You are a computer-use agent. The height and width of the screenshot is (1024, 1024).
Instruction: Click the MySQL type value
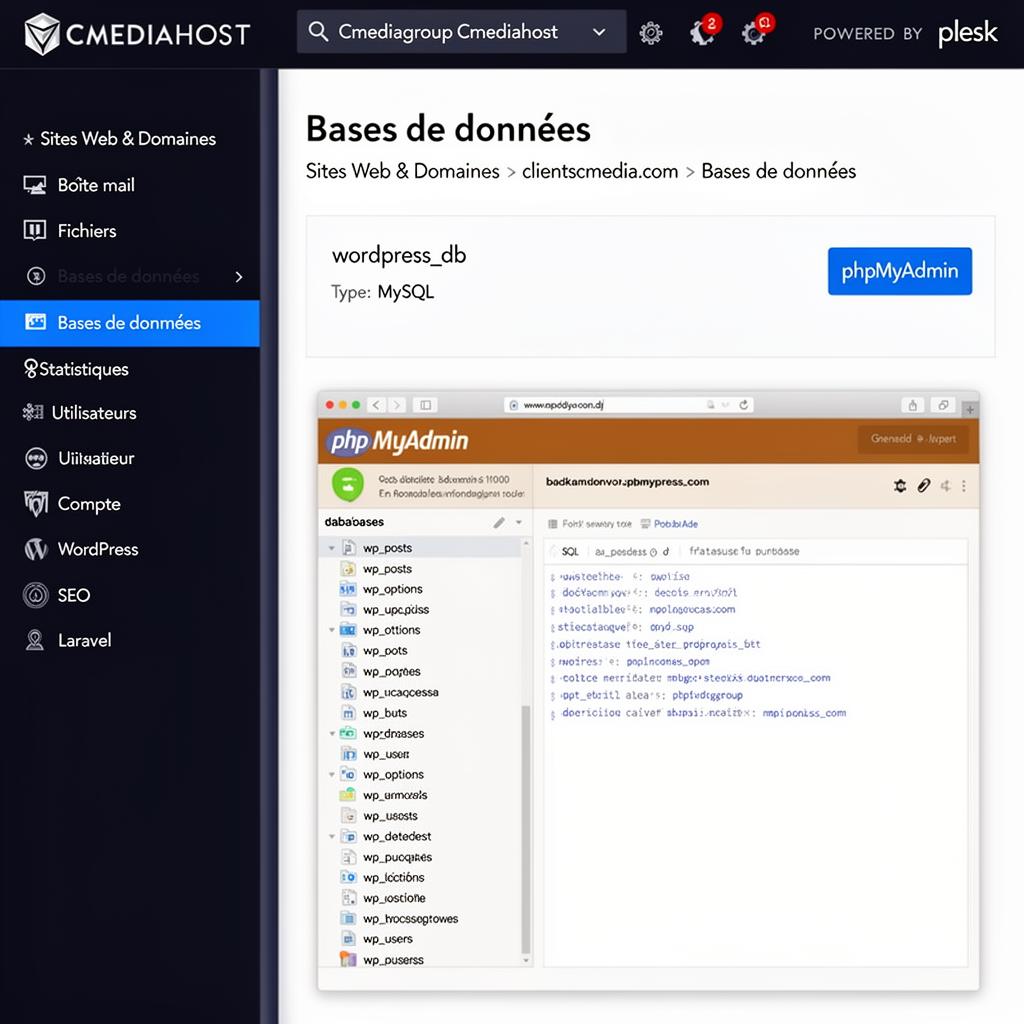406,292
